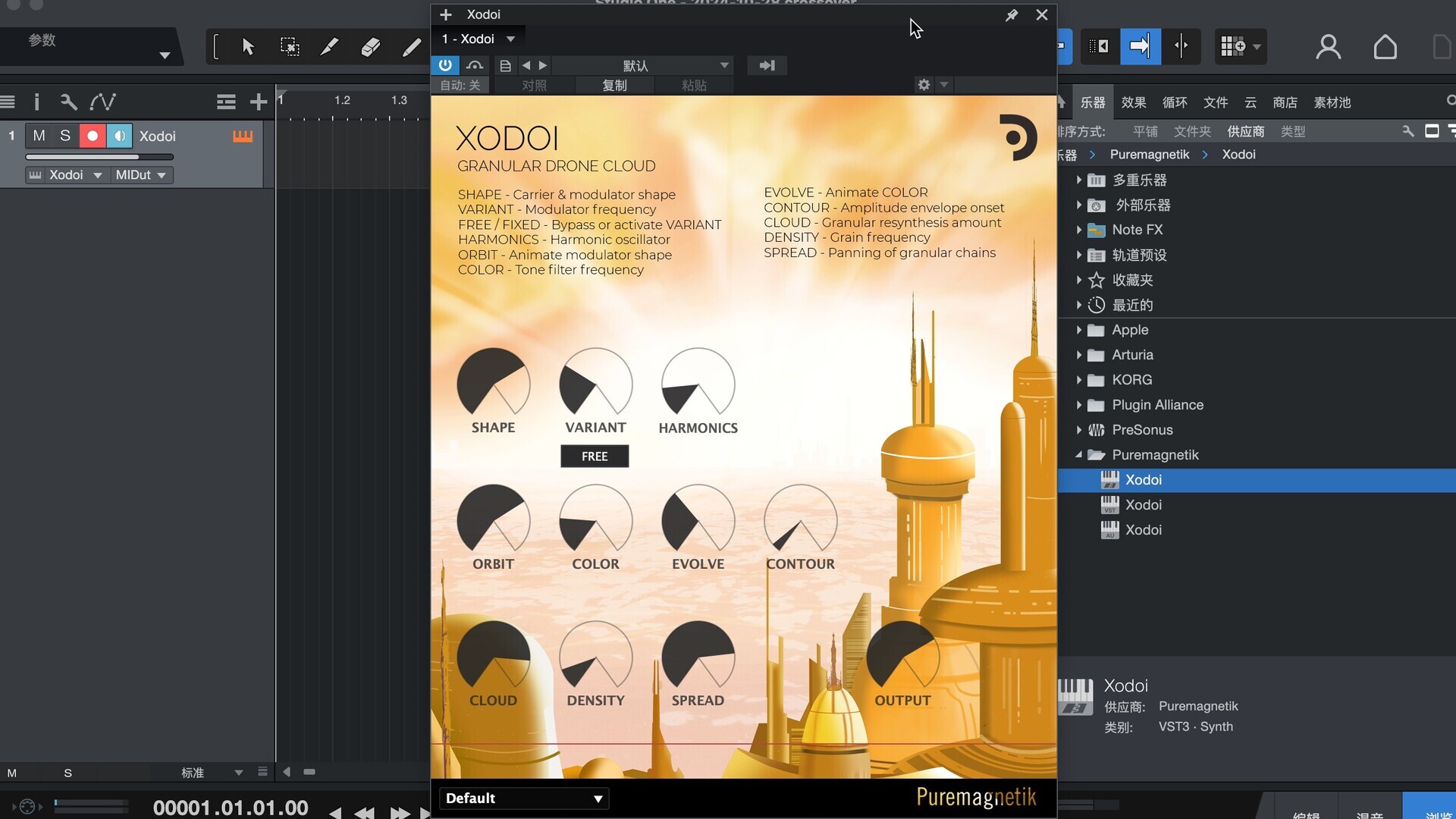Pin the Xodoi plugin window
The width and height of the screenshot is (1456, 819).
coord(1012,15)
